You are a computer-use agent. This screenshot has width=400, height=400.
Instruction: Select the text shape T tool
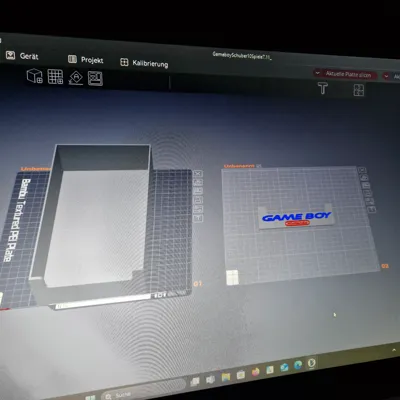coord(323,88)
